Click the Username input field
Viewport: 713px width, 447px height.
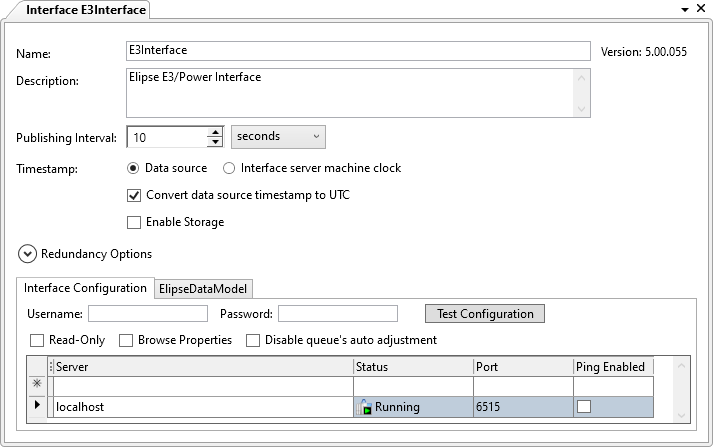[148, 314]
